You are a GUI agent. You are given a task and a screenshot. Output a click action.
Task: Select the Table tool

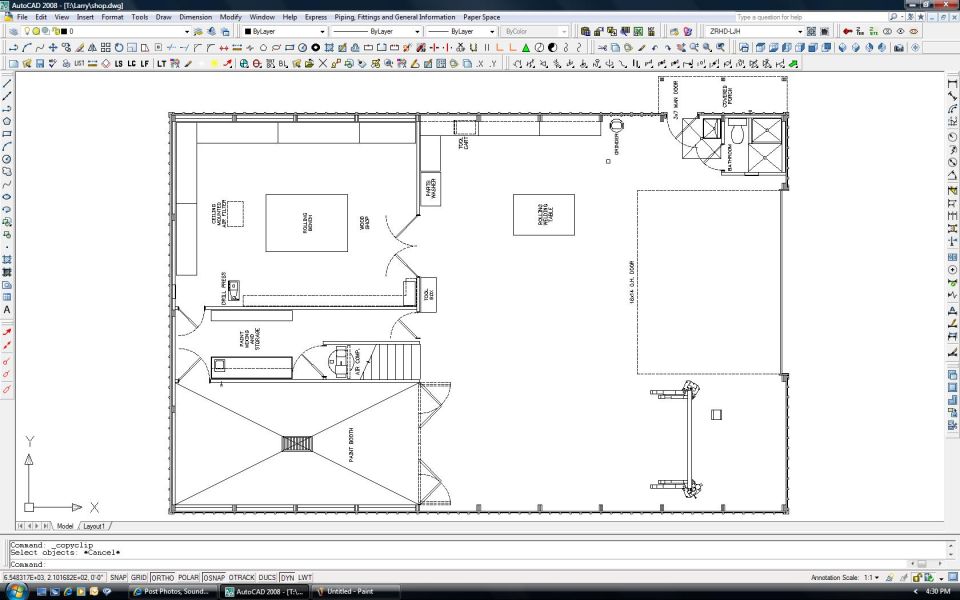click(x=7, y=297)
